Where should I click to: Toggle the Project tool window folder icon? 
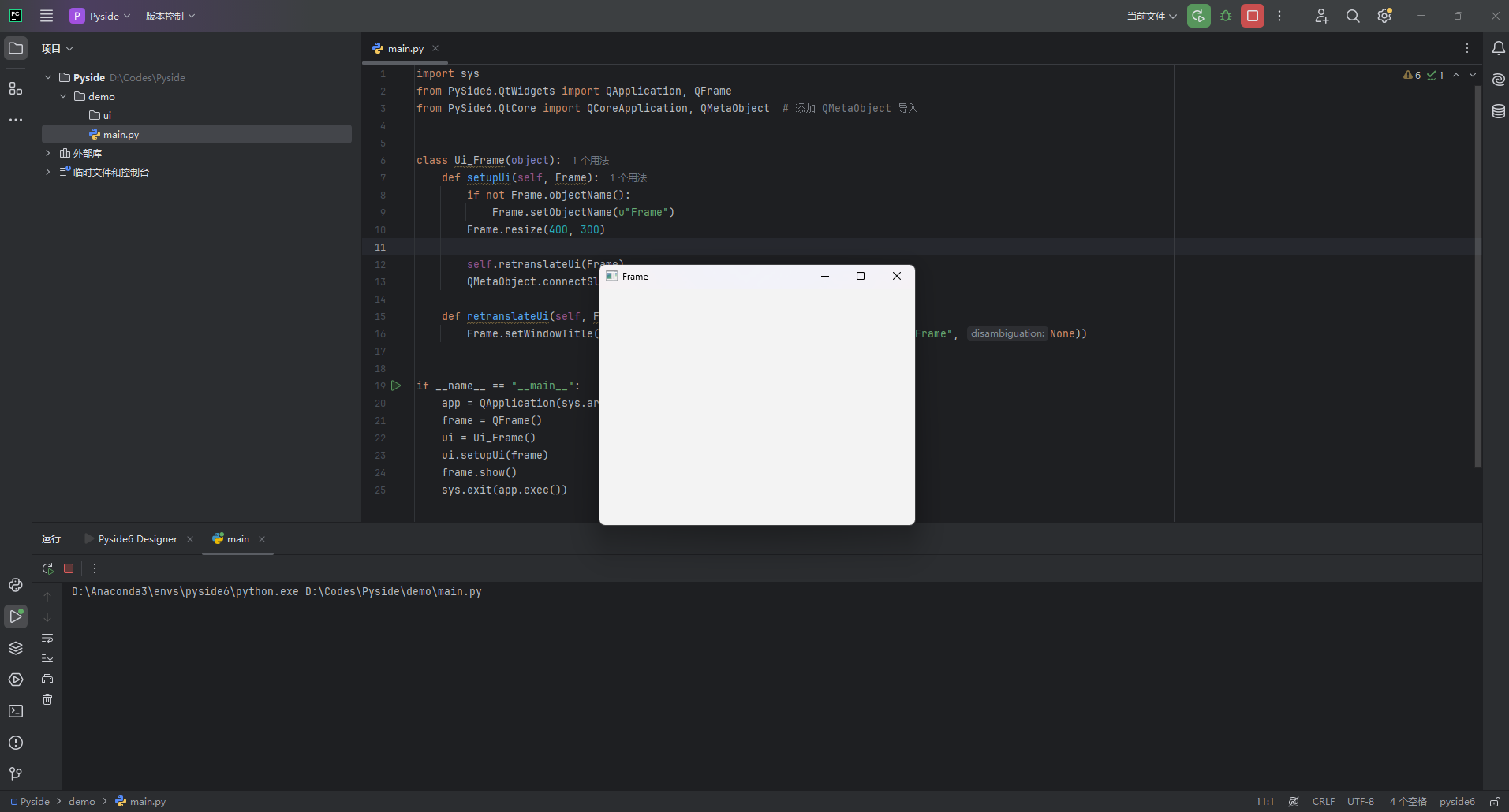click(16, 48)
